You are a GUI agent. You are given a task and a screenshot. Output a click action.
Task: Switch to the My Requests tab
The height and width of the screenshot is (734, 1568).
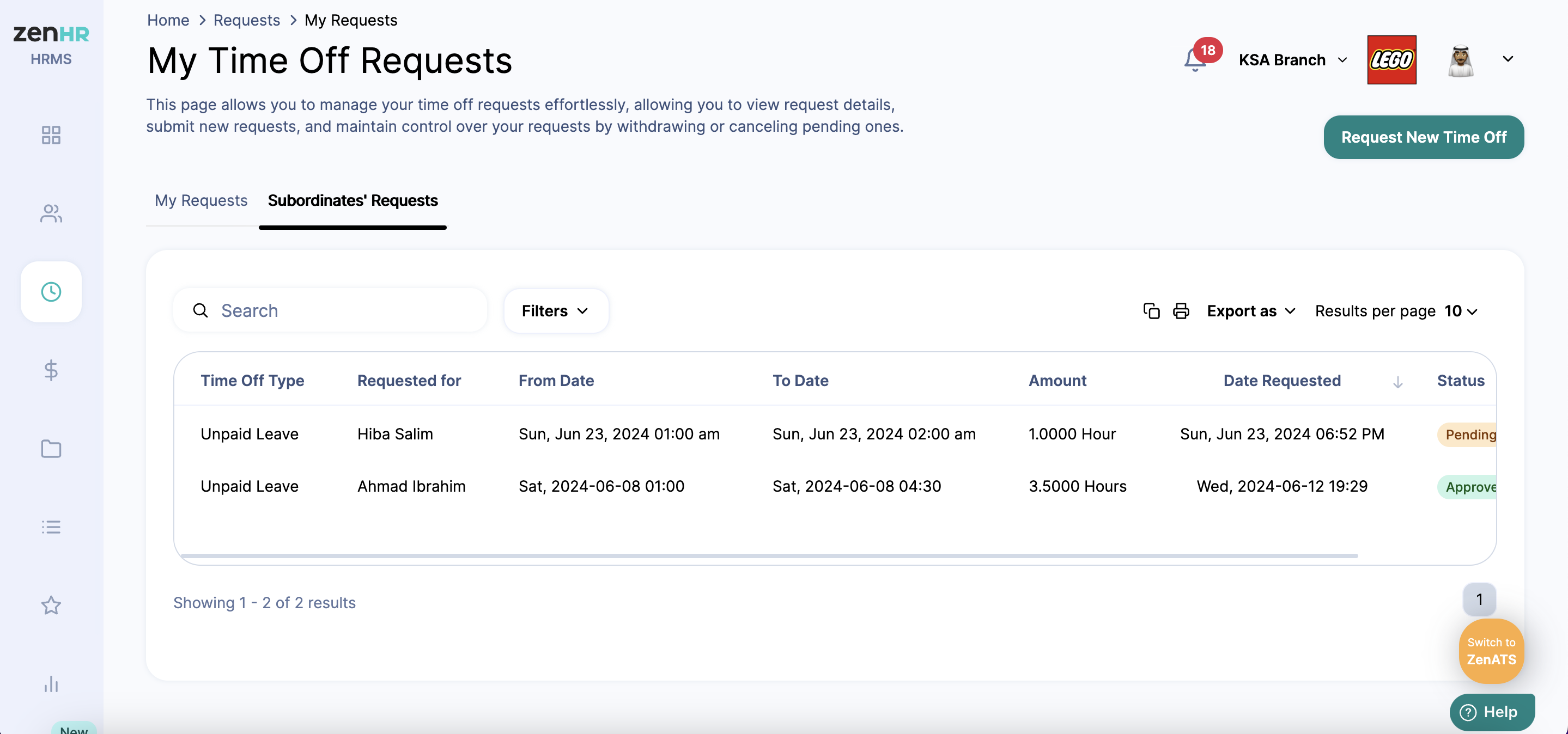(x=201, y=201)
